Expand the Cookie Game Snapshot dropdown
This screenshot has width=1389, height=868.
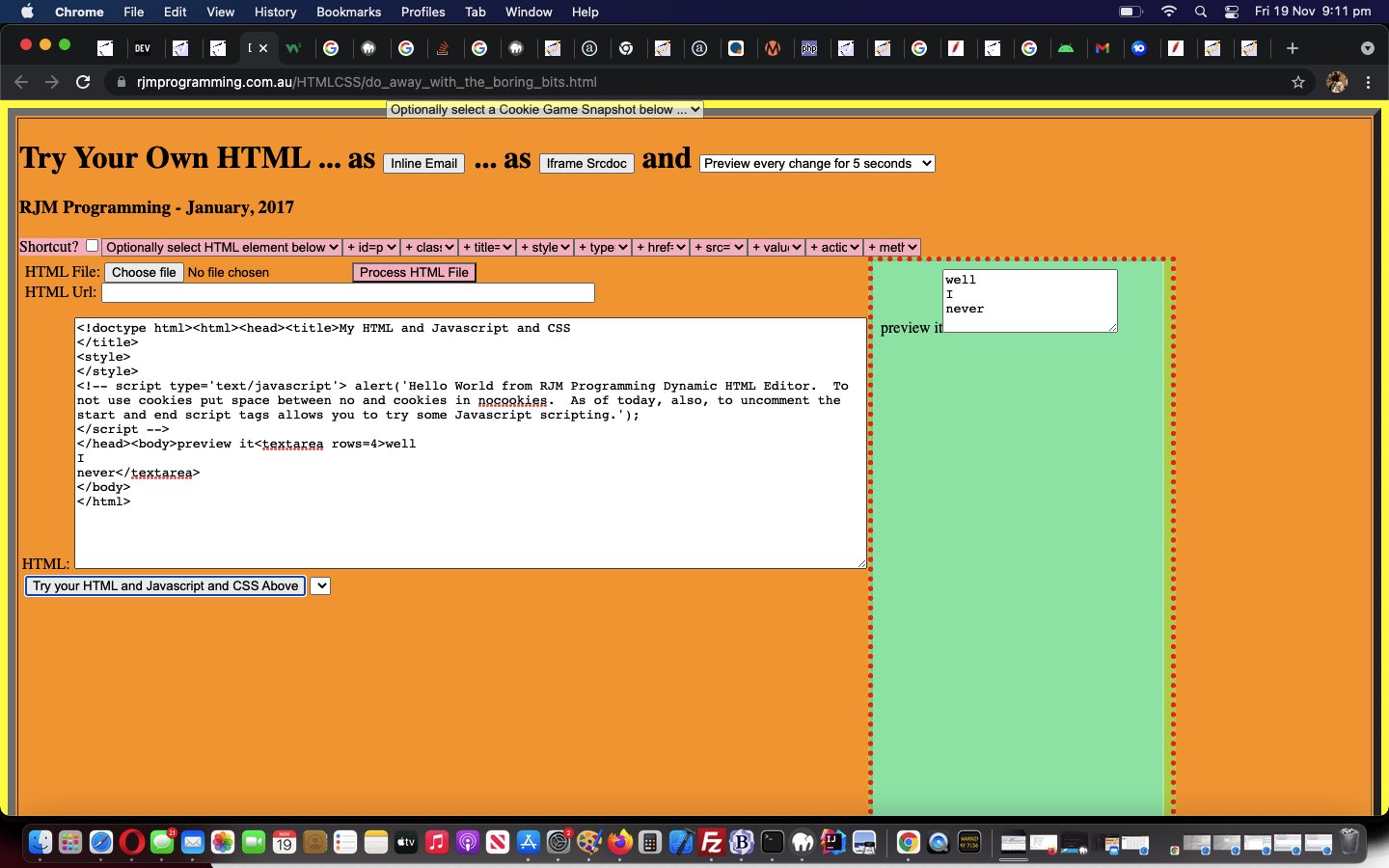tap(544, 110)
